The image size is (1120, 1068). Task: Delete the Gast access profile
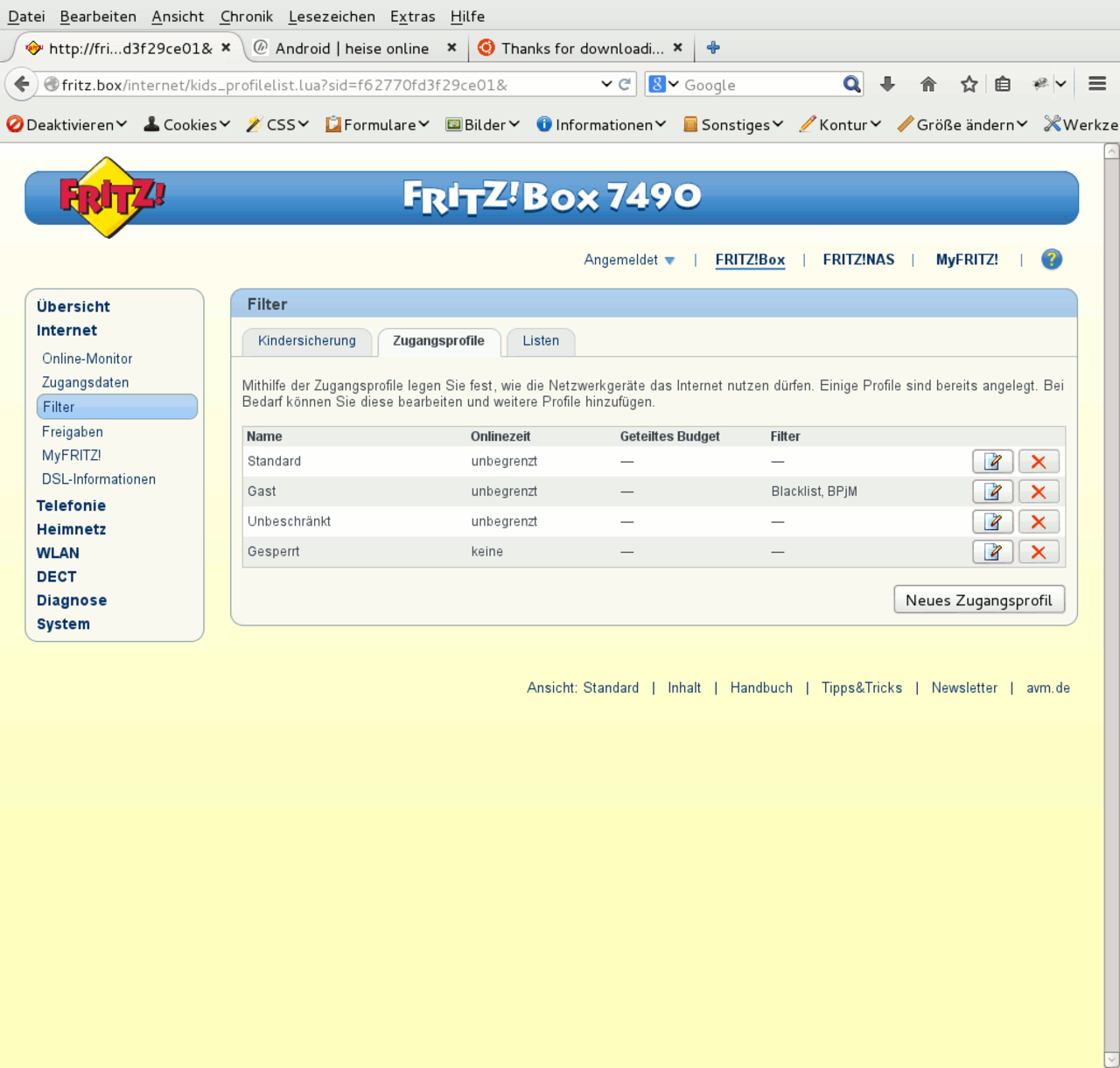click(x=1039, y=492)
